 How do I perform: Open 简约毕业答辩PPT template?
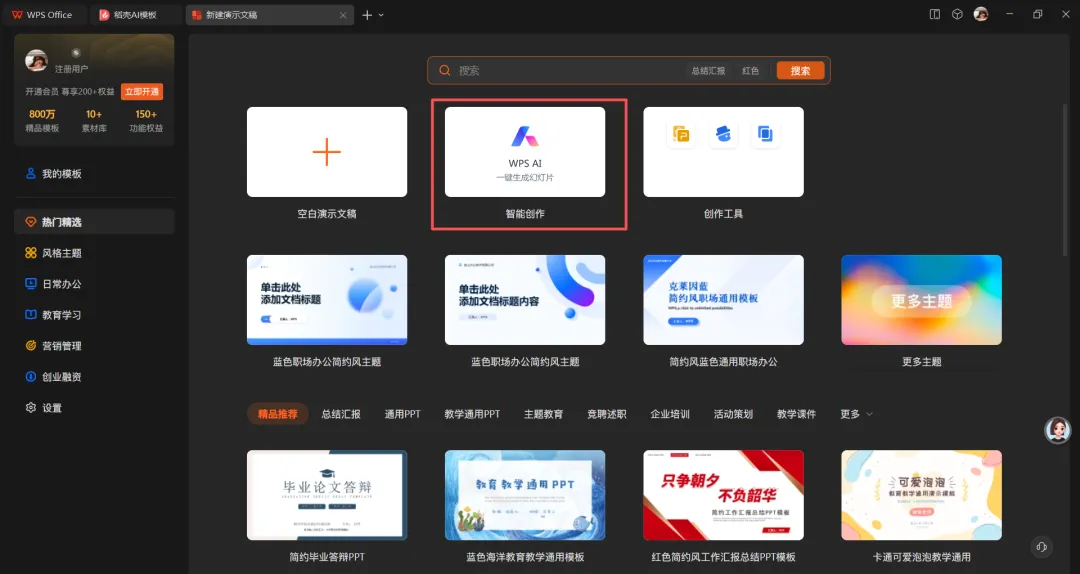tap(326, 495)
